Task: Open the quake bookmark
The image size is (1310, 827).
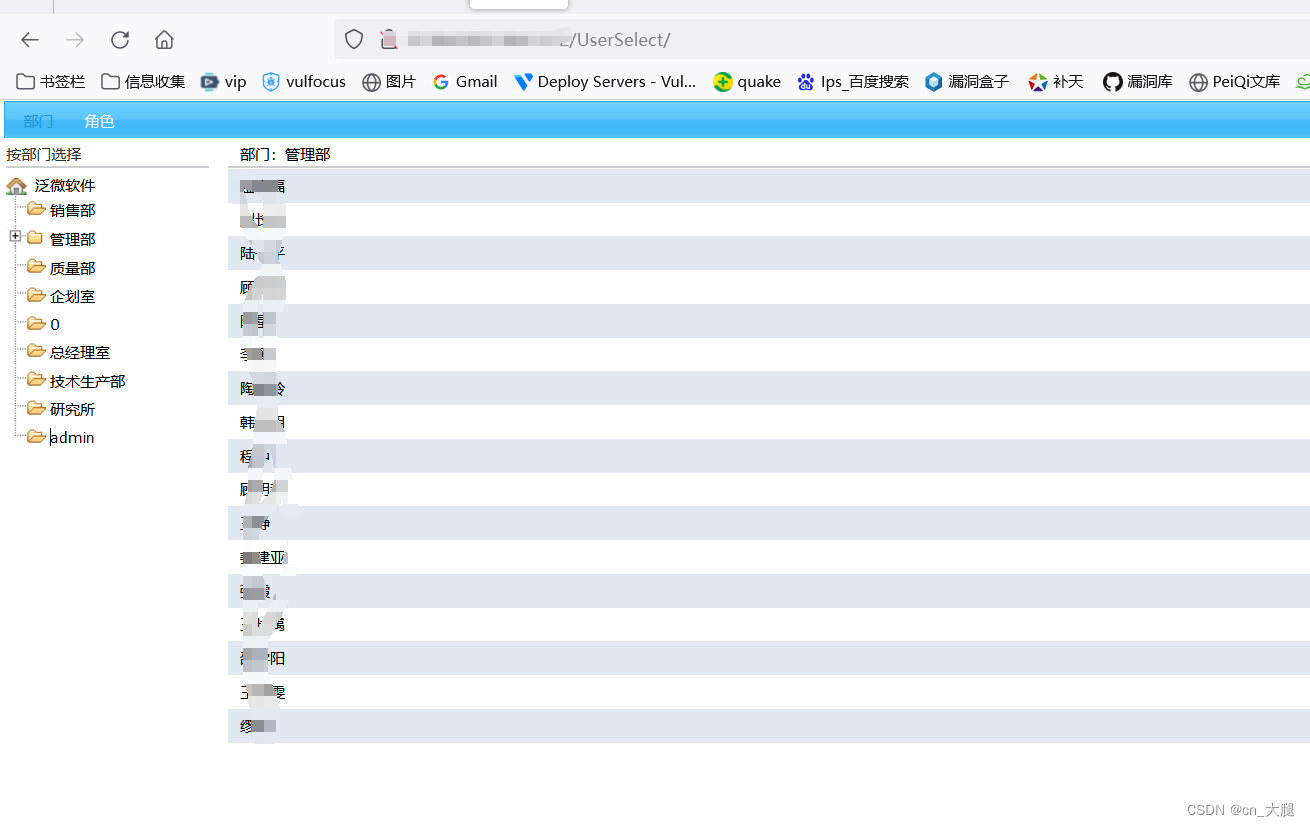Action: (747, 82)
